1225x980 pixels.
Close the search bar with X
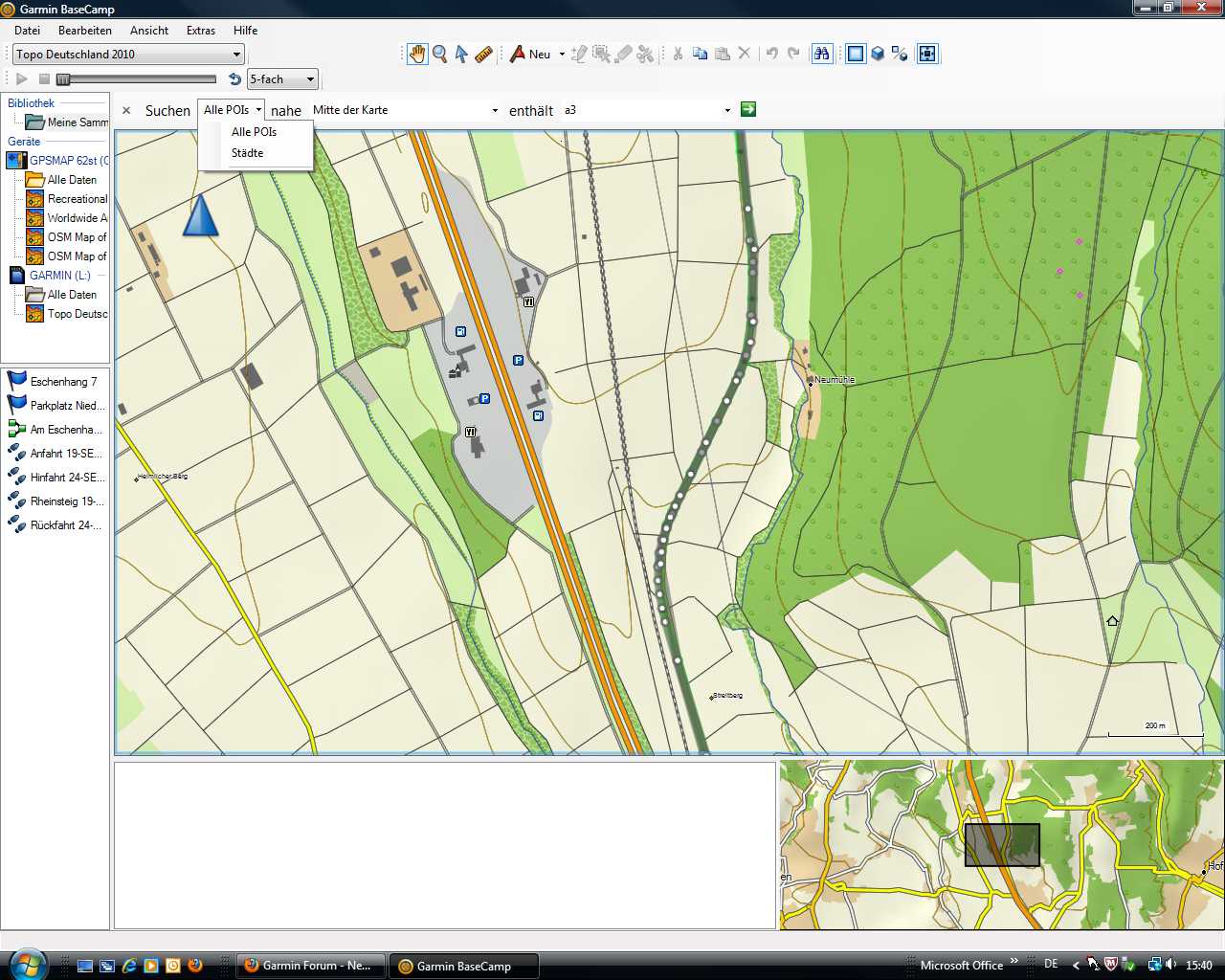tap(126, 110)
